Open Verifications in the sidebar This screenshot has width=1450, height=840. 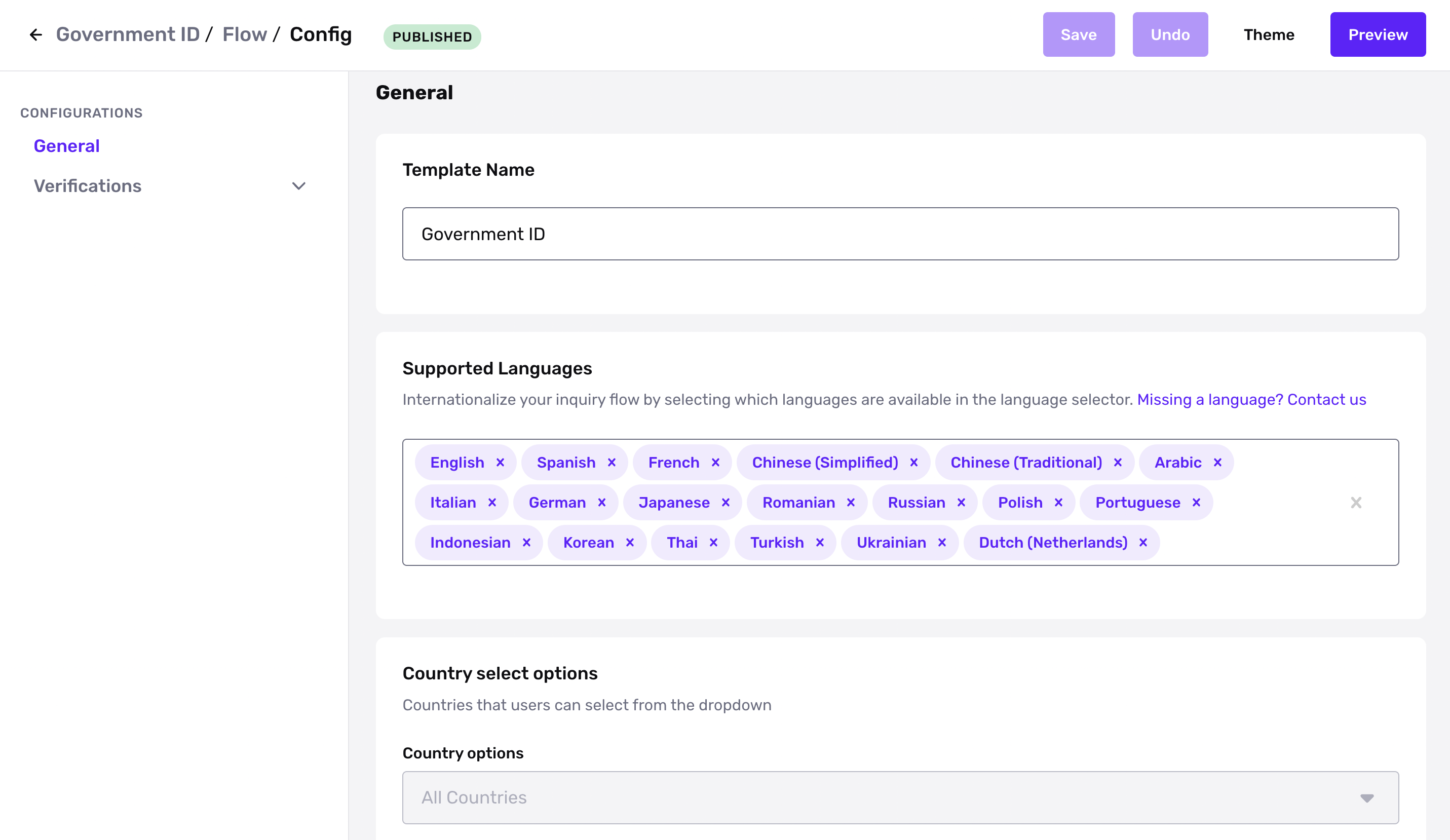click(x=88, y=186)
